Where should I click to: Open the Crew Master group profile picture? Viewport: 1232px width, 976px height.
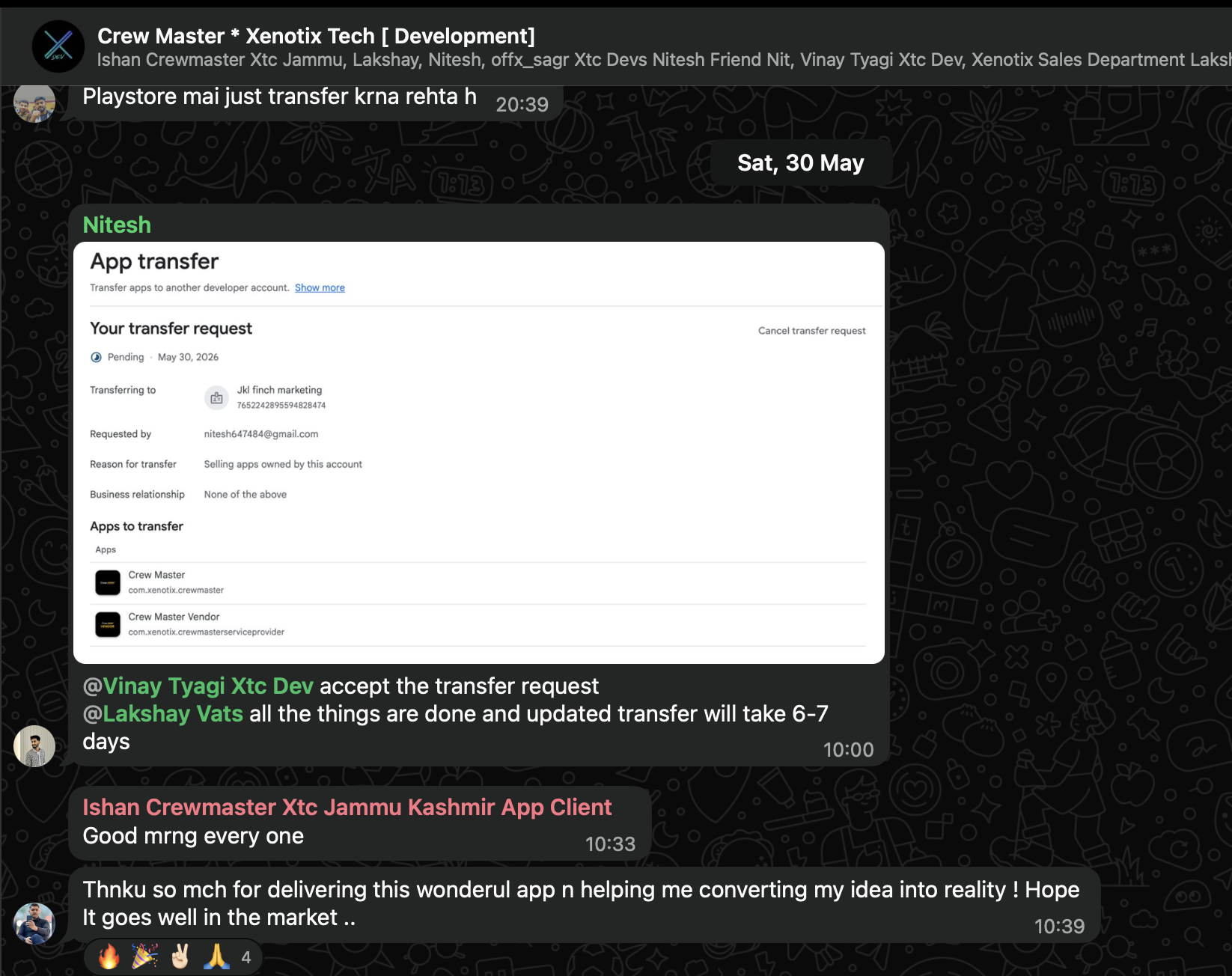tap(58, 46)
